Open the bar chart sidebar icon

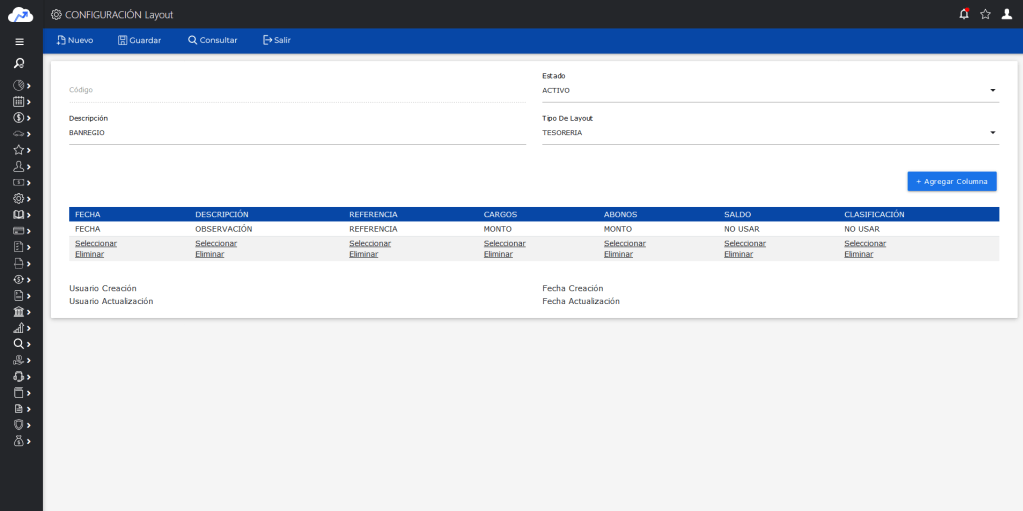tap(18, 328)
